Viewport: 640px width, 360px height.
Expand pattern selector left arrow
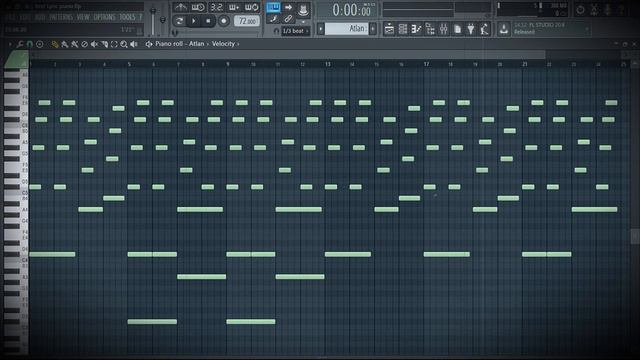pos(321,29)
